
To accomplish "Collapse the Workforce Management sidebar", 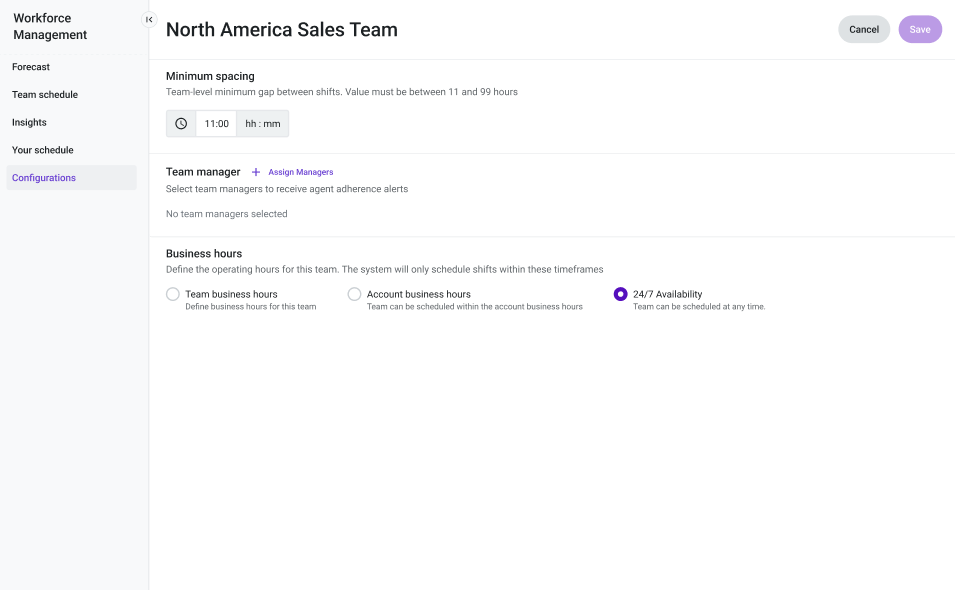I will click(149, 19).
